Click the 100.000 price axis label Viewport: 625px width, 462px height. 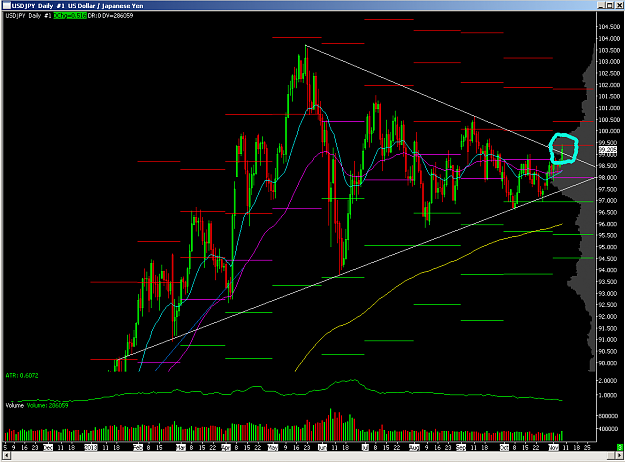tap(609, 131)
